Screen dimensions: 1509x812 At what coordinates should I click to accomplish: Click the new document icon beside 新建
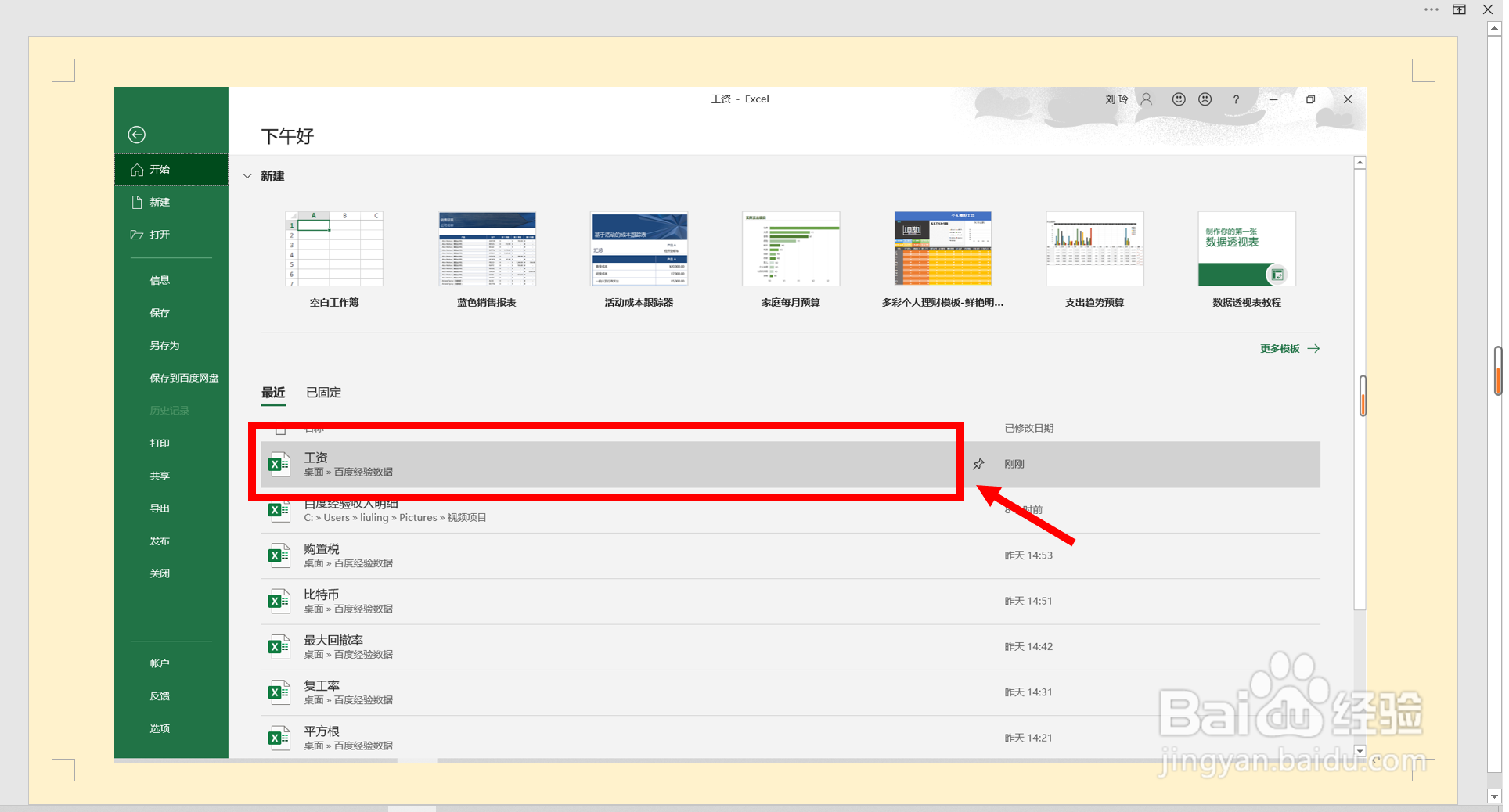[x=137, y=202]
